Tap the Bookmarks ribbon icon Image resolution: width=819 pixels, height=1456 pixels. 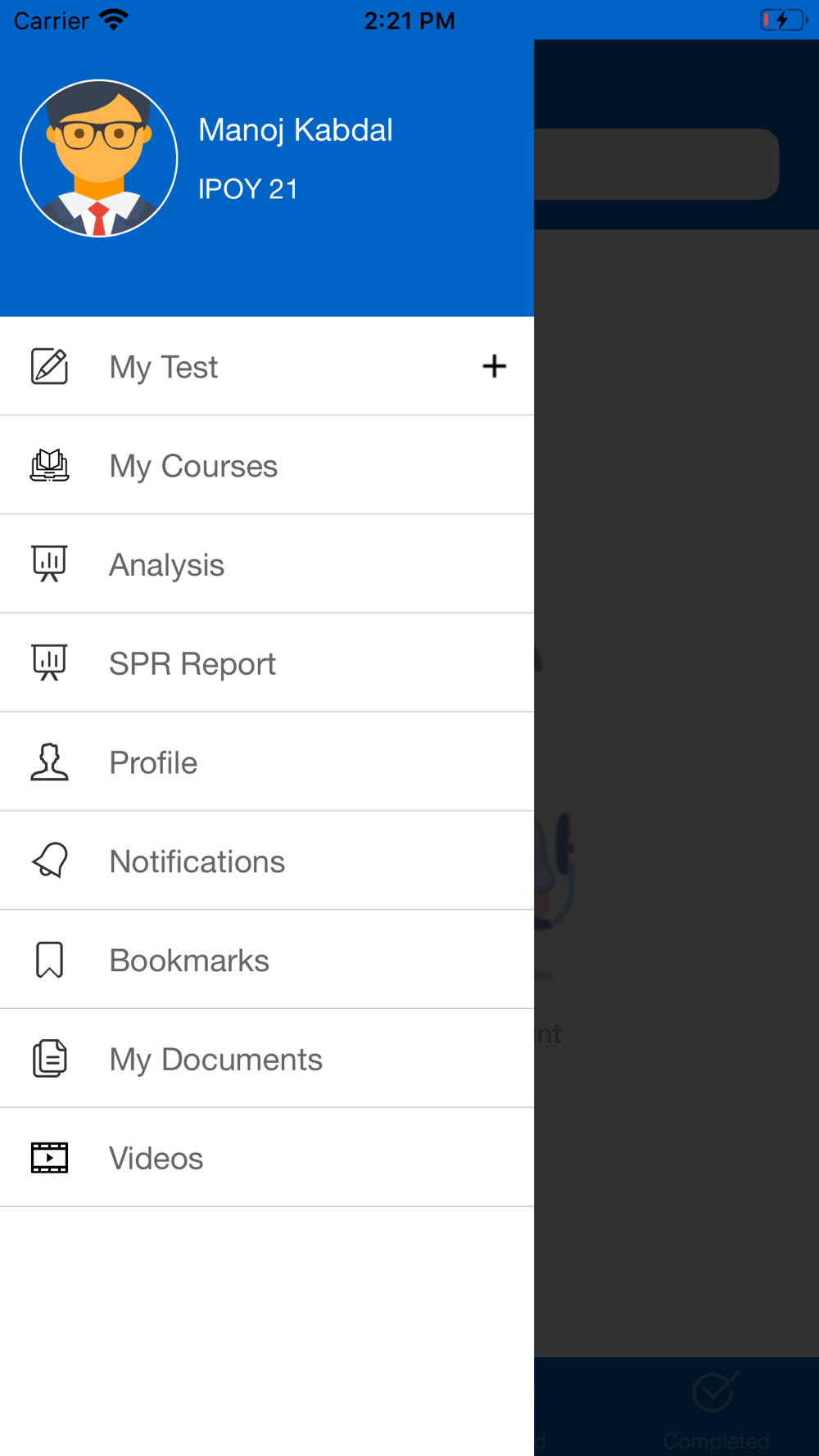pos(49,960)
